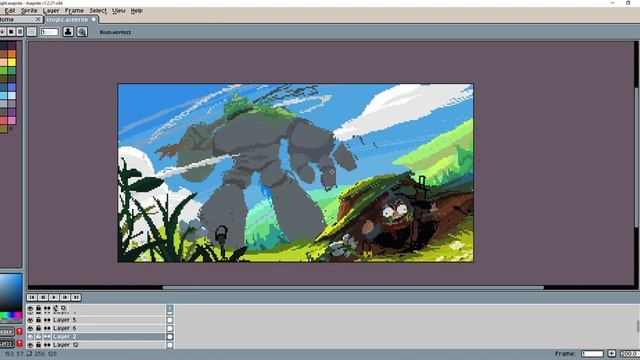Toggle continuous cels on Layer 12
640x360 pixels.
[x=47, y=345]
